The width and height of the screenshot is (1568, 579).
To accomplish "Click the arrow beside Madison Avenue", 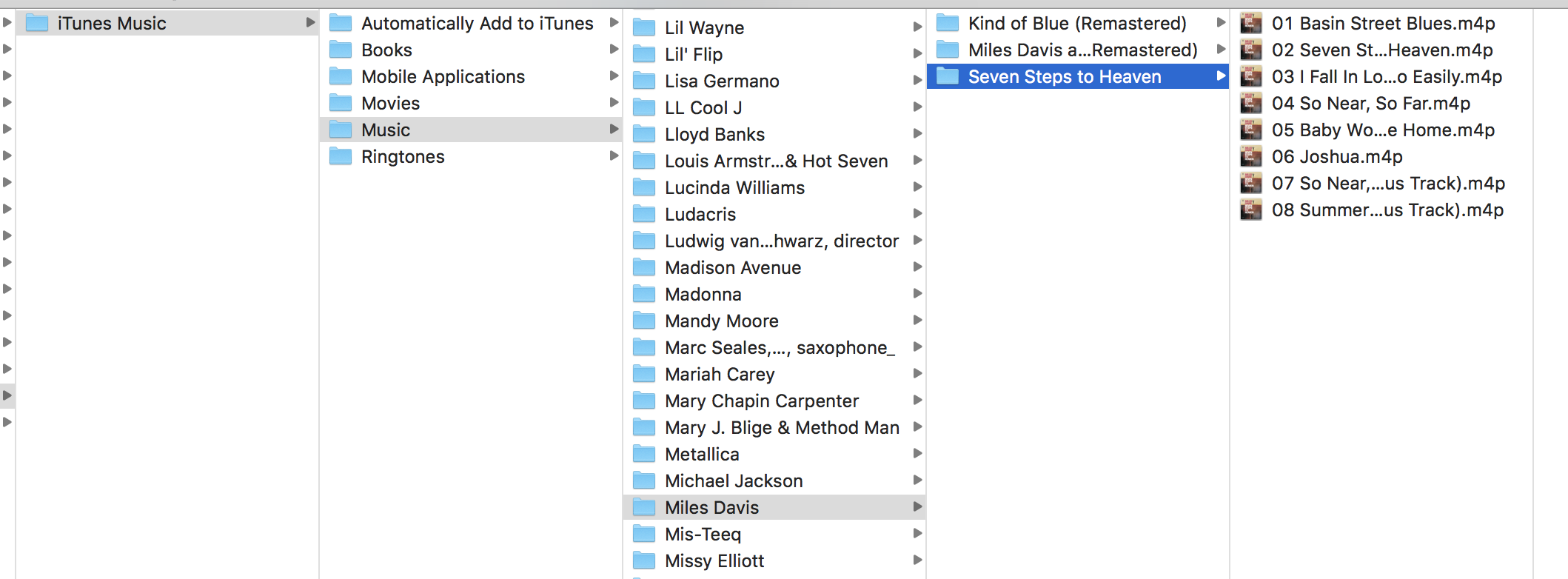I will pos(917,267).
